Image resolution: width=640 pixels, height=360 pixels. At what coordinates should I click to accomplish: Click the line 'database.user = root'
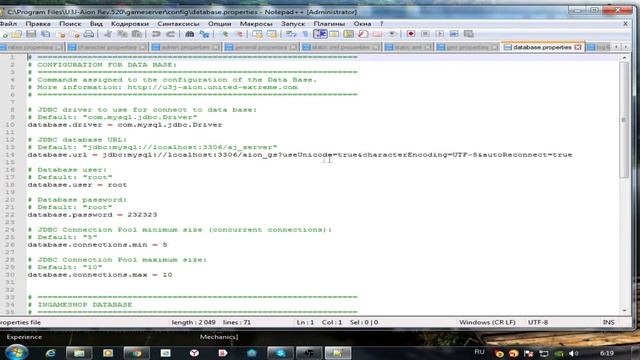pos(77,184)
